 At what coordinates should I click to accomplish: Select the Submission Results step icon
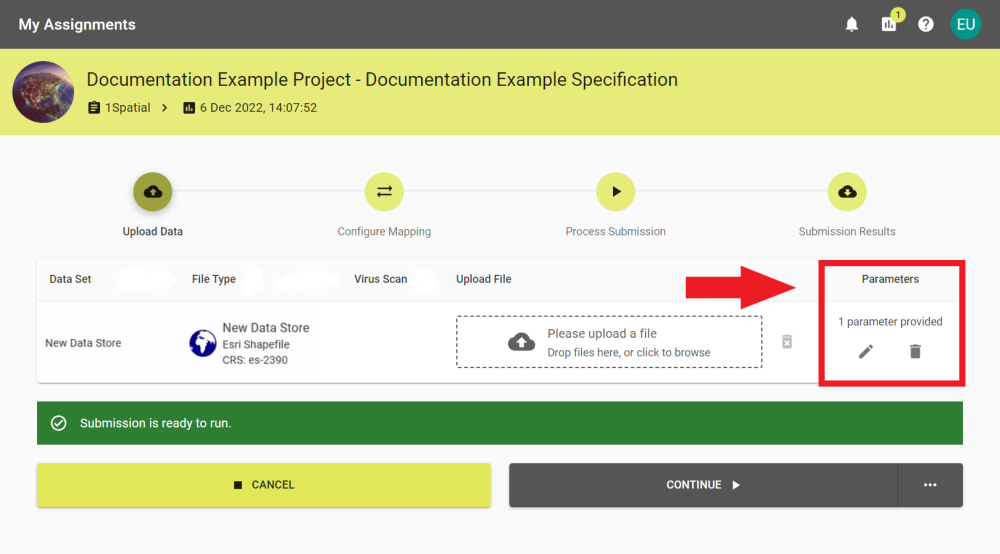847,191
